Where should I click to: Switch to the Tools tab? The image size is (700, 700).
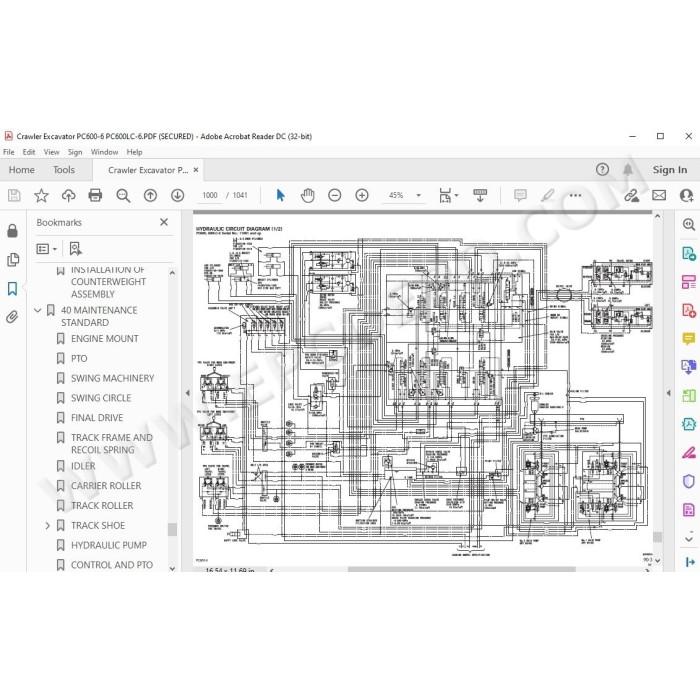pyautogui.click(x=64, y=170)
